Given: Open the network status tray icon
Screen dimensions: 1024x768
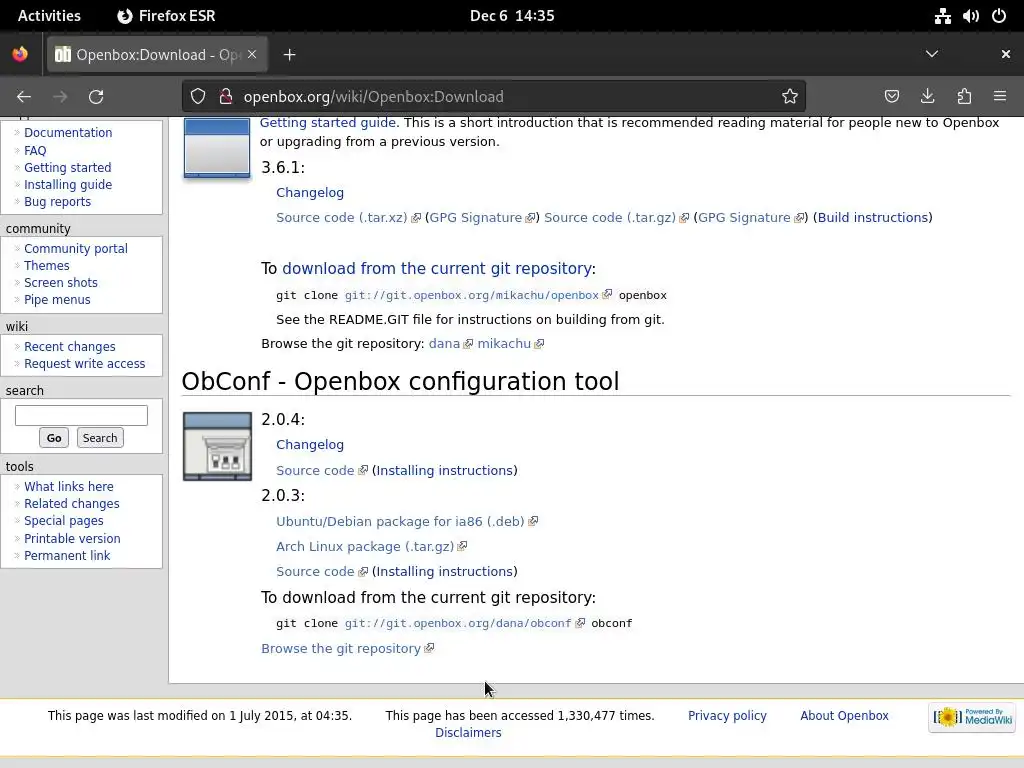Looking at the screenshot, I should (942, 16).
